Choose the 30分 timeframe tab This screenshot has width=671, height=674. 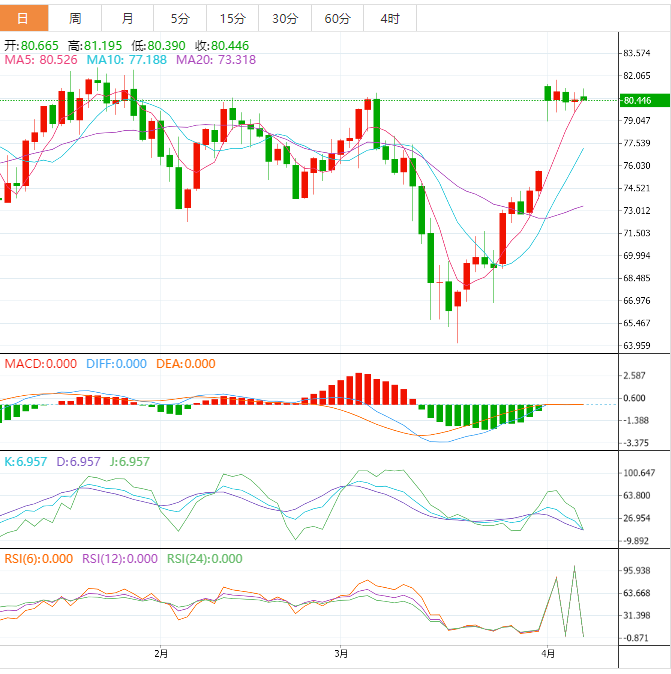[x=284, y=19]
